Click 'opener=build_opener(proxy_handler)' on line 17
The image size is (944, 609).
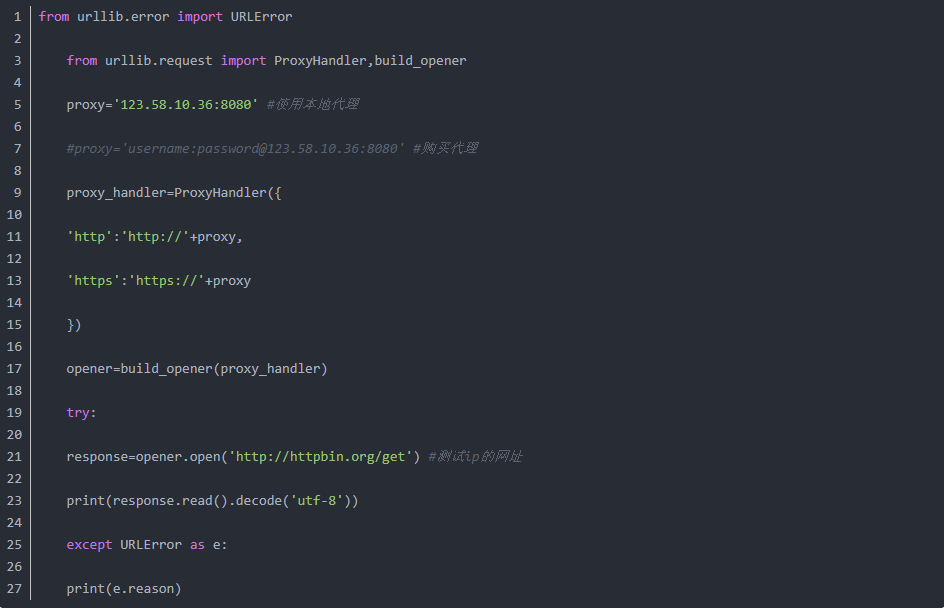[197, 369]
